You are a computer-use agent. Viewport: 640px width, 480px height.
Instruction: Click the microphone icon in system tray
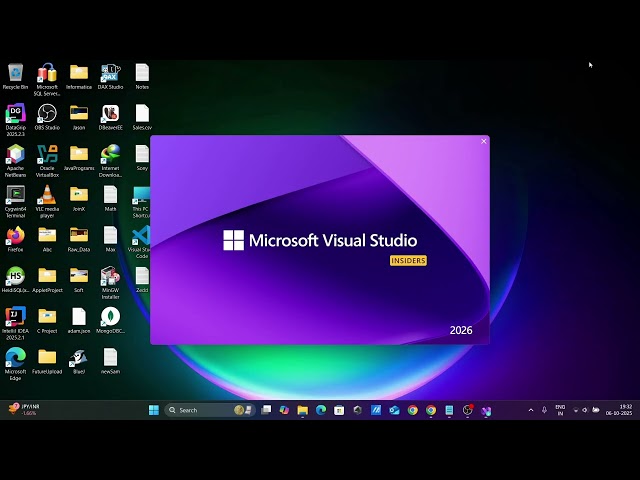pos(544,410)
